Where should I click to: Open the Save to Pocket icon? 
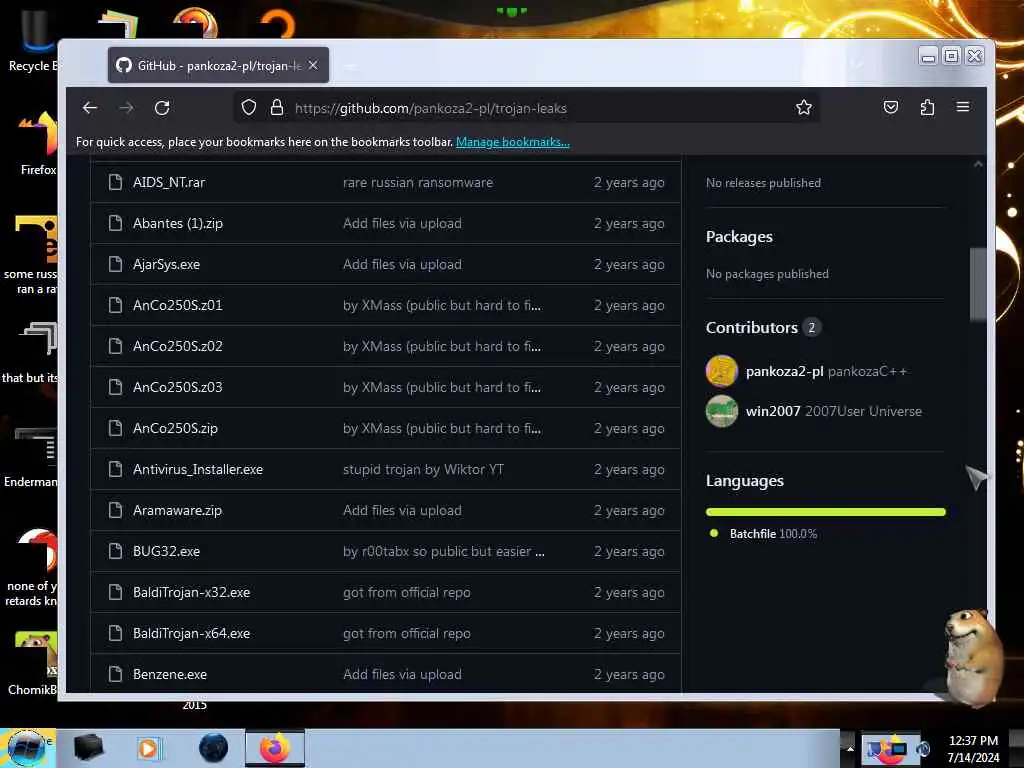pyautogui.click(x=891, y=107)
